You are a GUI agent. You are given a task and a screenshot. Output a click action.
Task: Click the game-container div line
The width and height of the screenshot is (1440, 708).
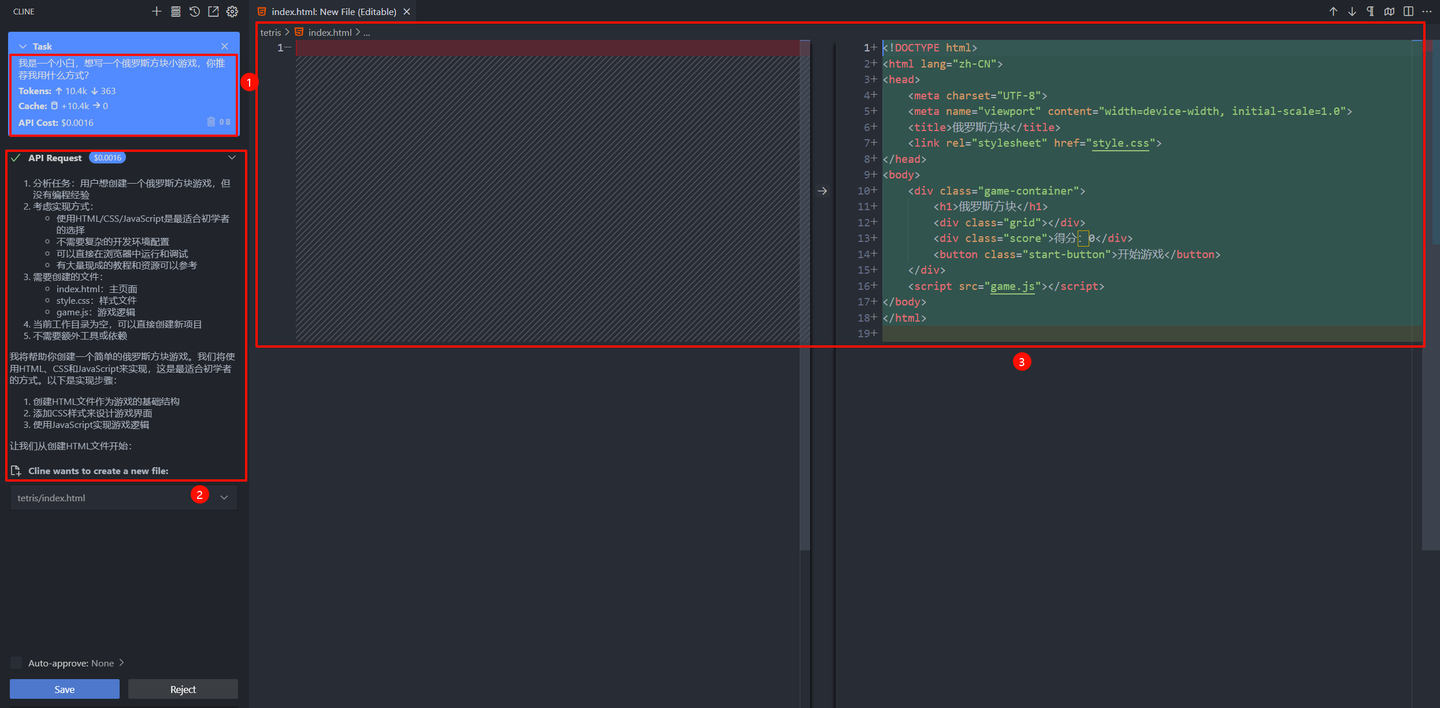pos(996,191)
